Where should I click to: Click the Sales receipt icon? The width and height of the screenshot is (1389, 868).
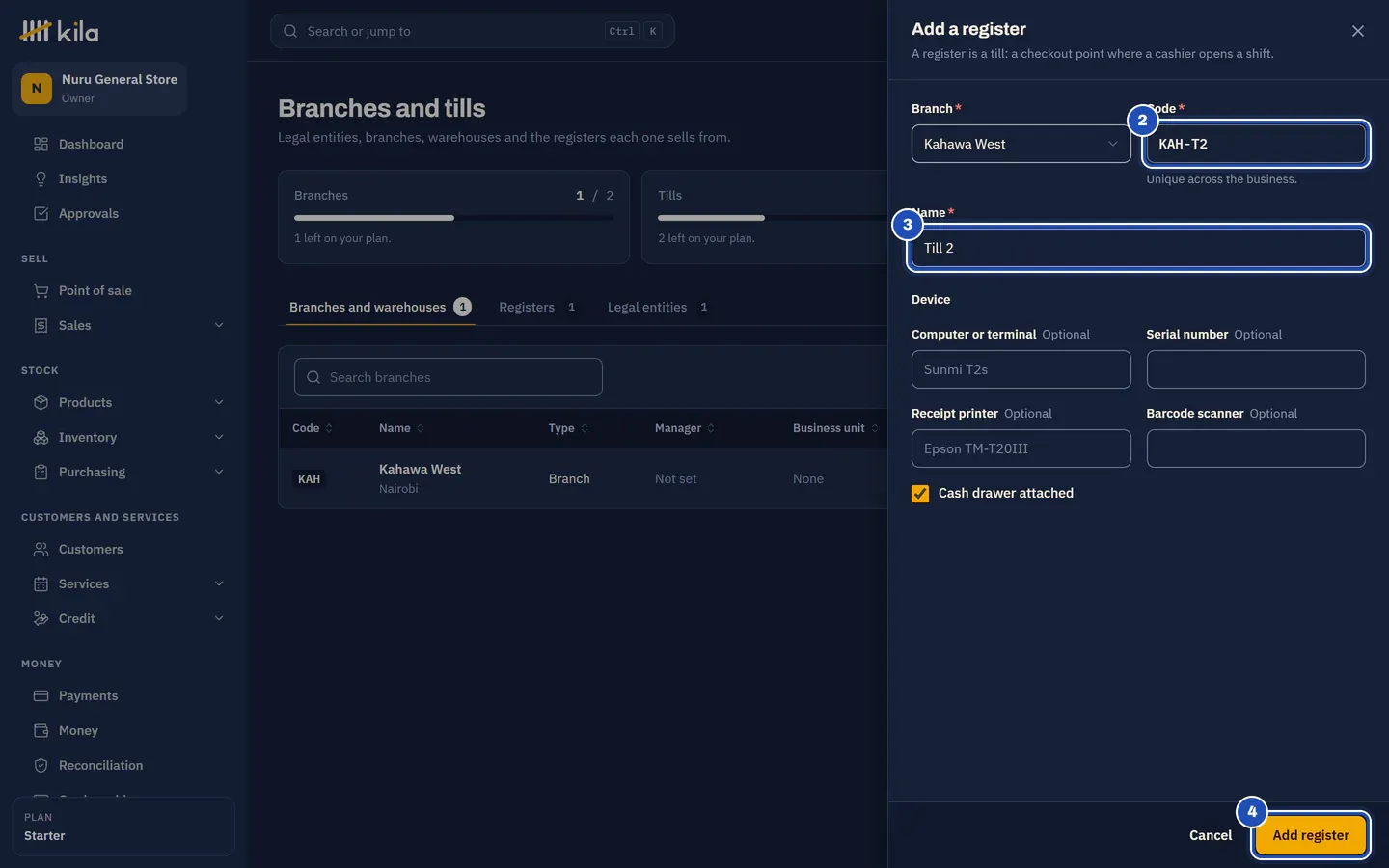coord(41,326)
